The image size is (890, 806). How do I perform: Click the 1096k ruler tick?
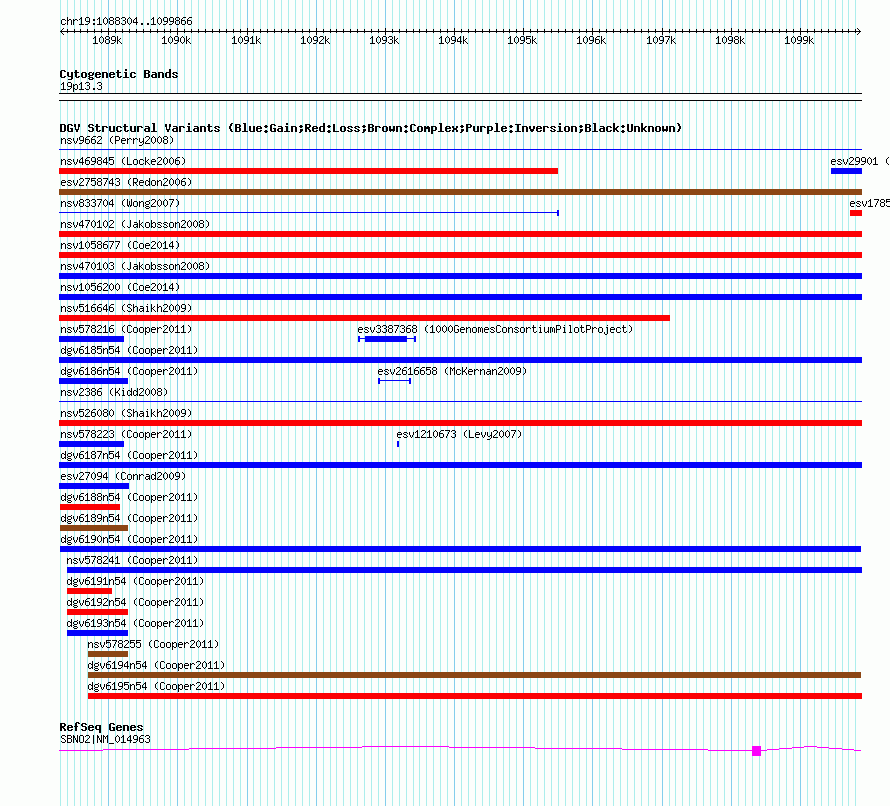coord(591,40)
